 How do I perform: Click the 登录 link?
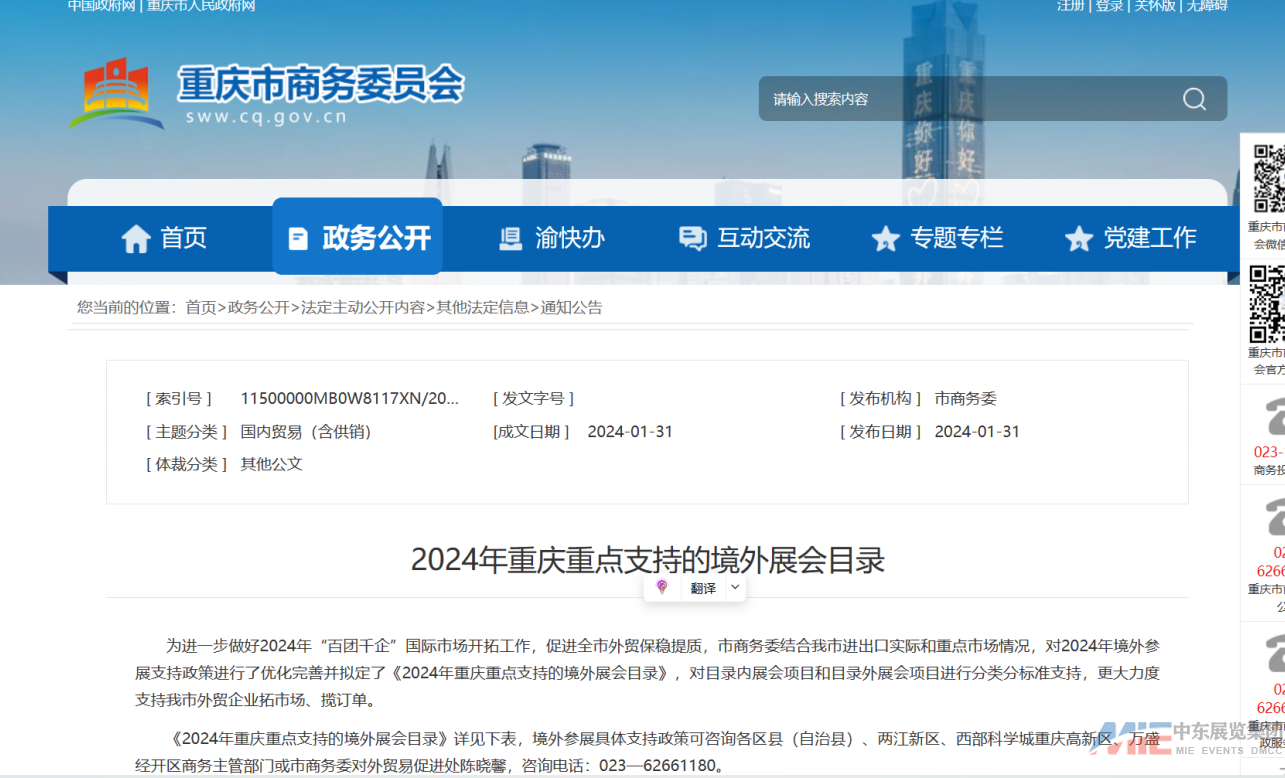(1109, 6)
